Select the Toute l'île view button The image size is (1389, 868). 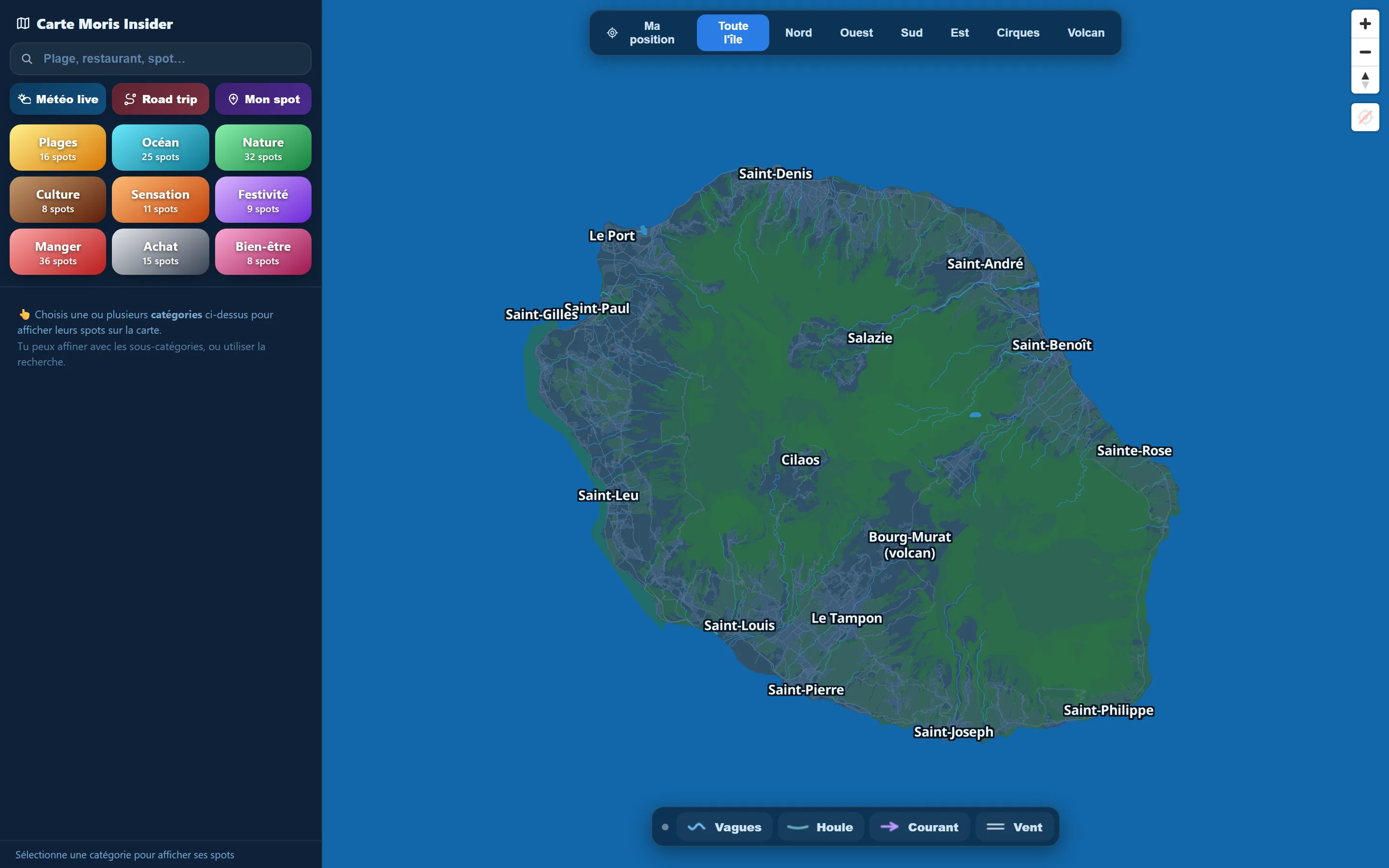point(733,33)
